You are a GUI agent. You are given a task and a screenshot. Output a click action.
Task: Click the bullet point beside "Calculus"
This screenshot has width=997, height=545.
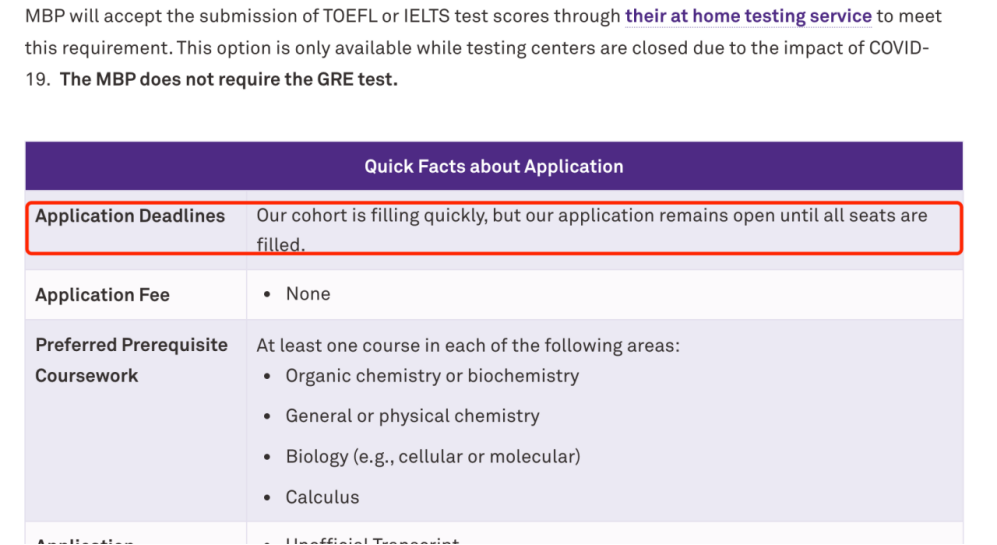pyautogui.click(x=267, y=498)
